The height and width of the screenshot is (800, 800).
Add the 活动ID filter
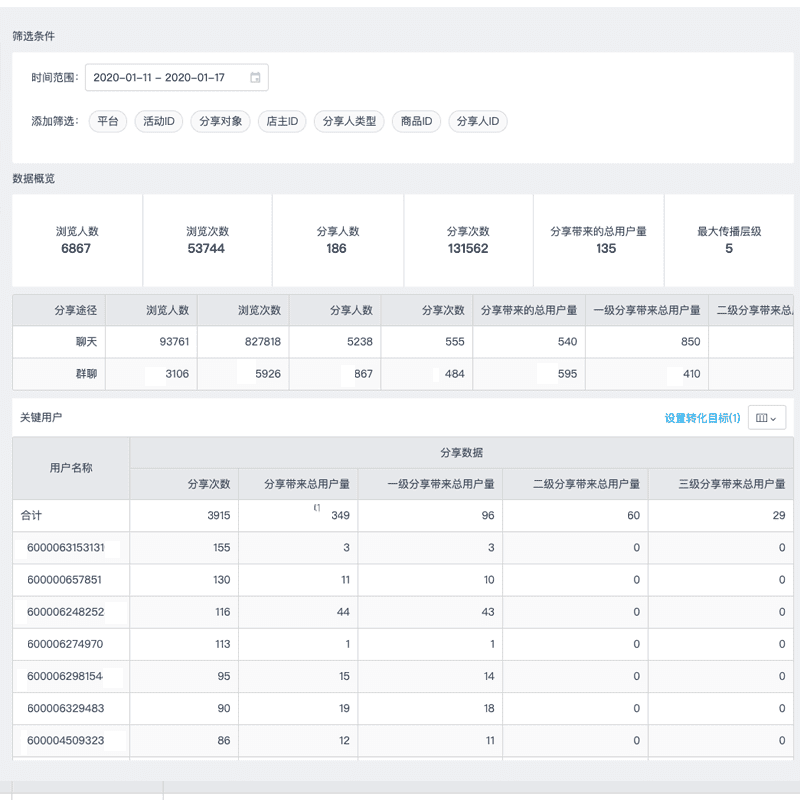(x=159, y=121)
